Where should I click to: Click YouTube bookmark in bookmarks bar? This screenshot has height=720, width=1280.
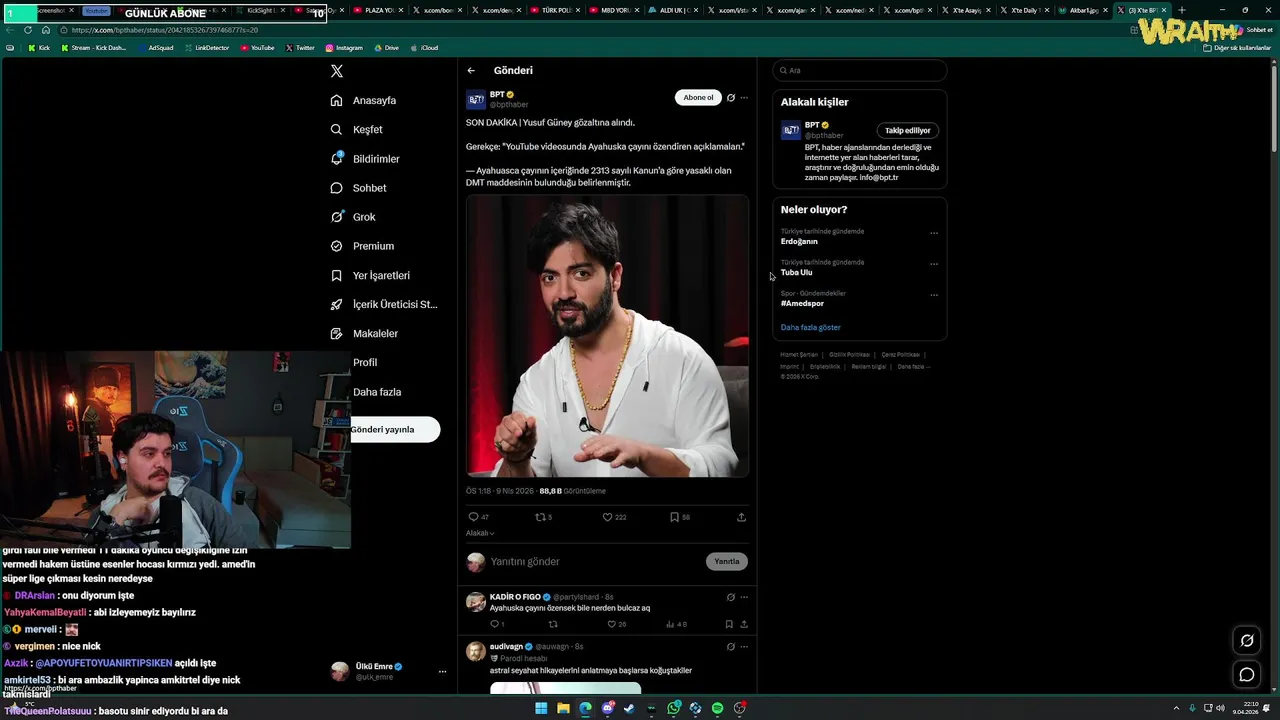[257, 48]
